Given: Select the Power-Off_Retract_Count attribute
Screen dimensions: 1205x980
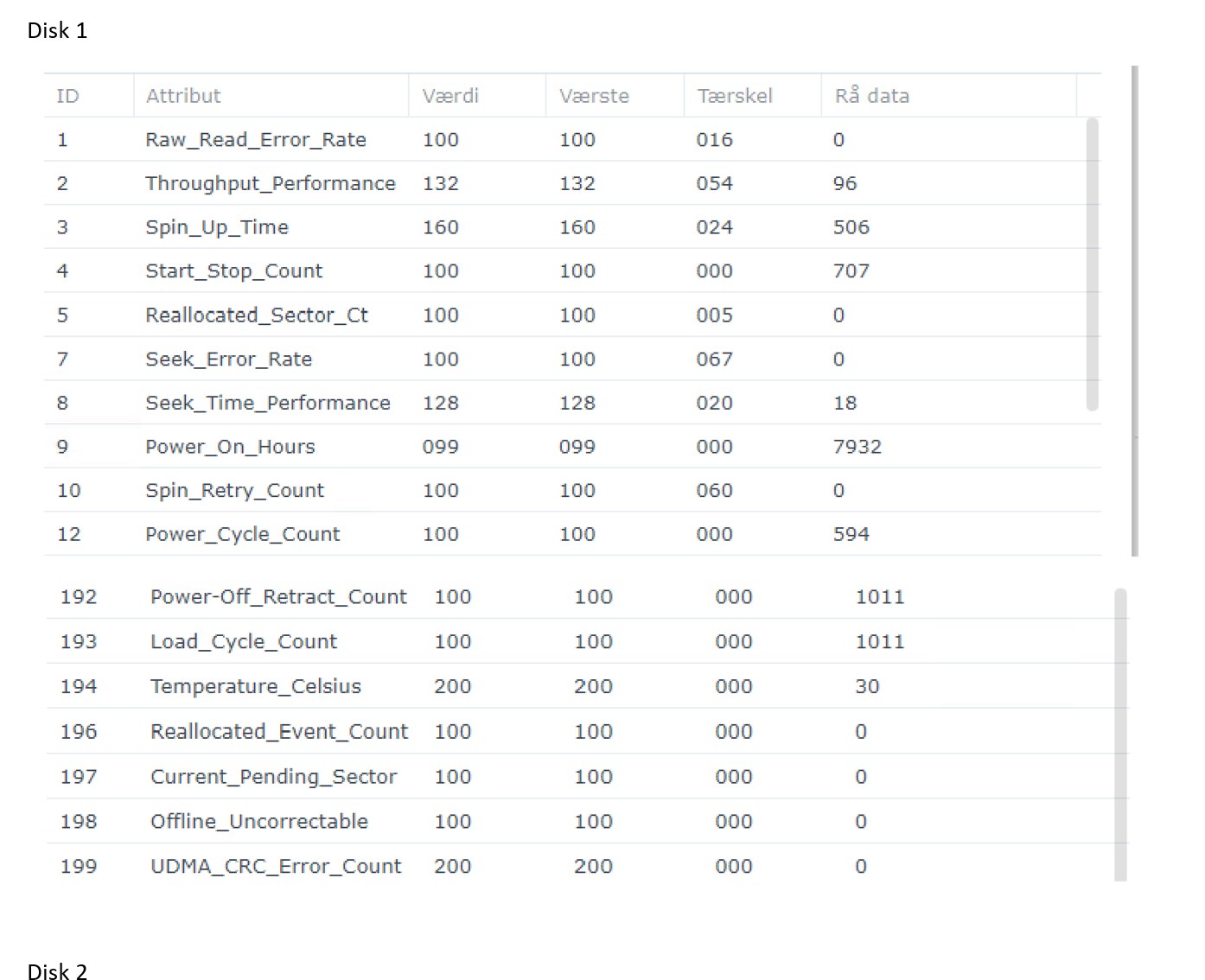Looking at the screenshot, I should tap(278, 597).
